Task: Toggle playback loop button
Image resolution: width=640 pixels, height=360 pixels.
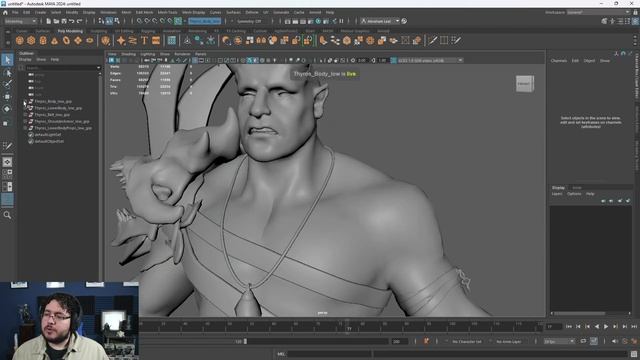Action: (583, 341)
